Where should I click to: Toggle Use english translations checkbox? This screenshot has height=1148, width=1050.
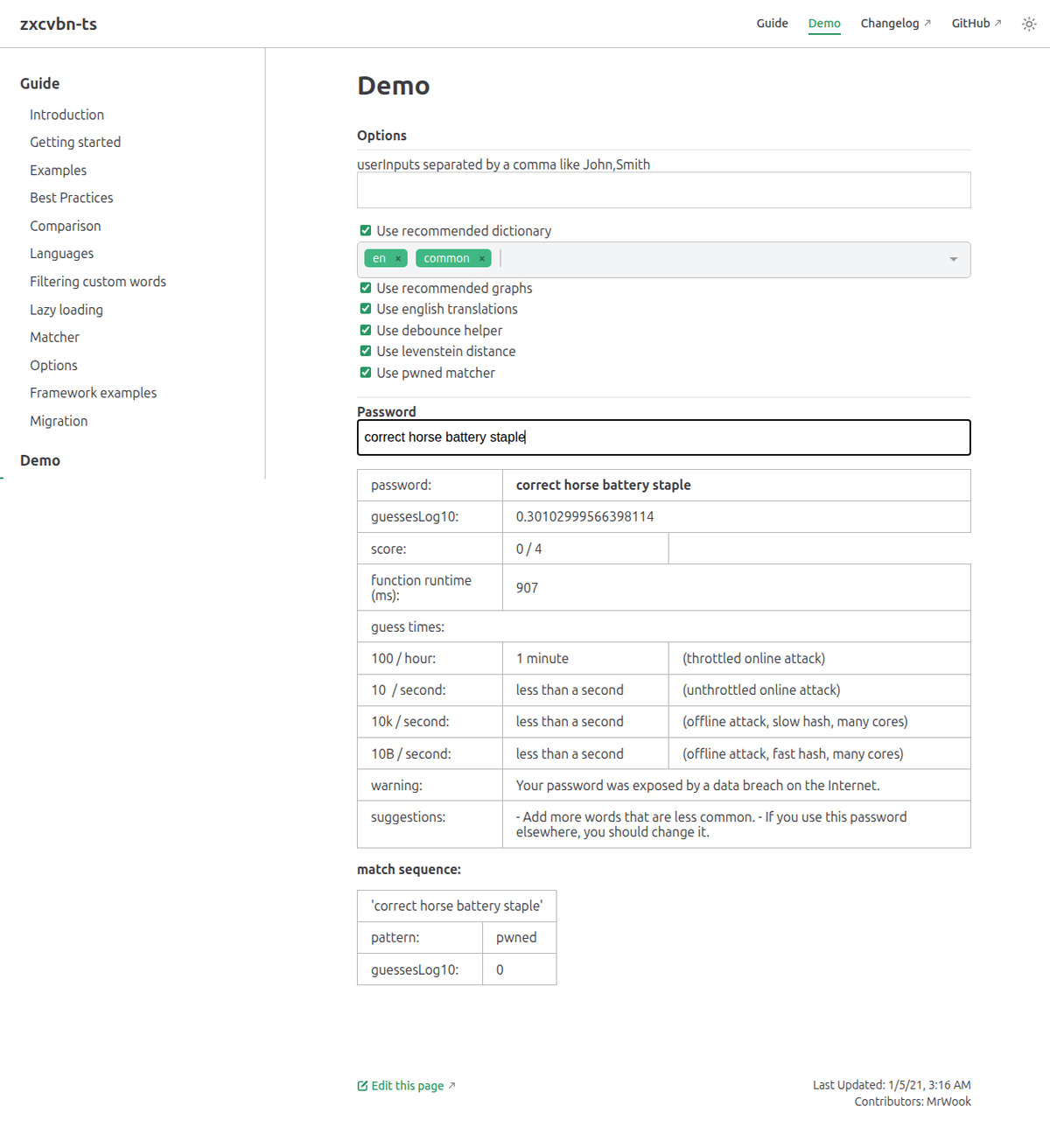[x=366, y=309]
